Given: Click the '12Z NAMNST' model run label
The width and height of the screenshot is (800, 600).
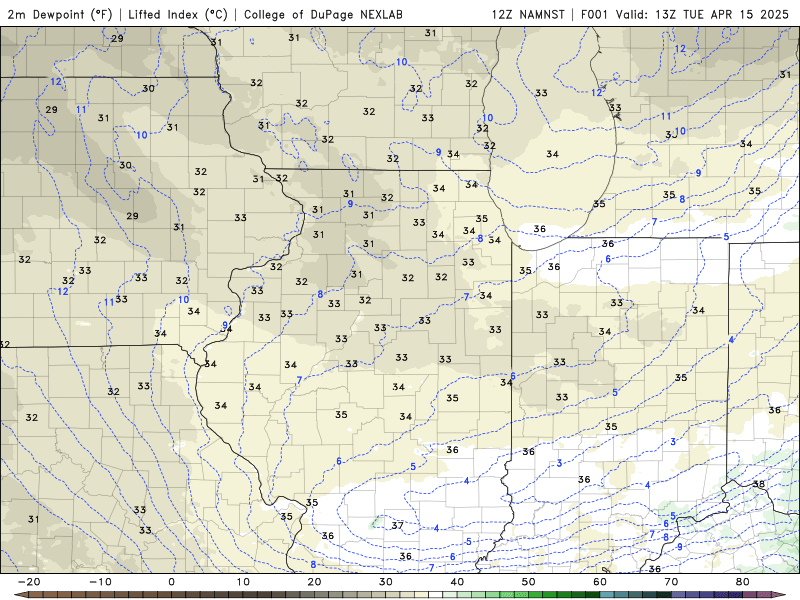Looking at the screenshot, I should pyautogui.click(x=528, y=14).
